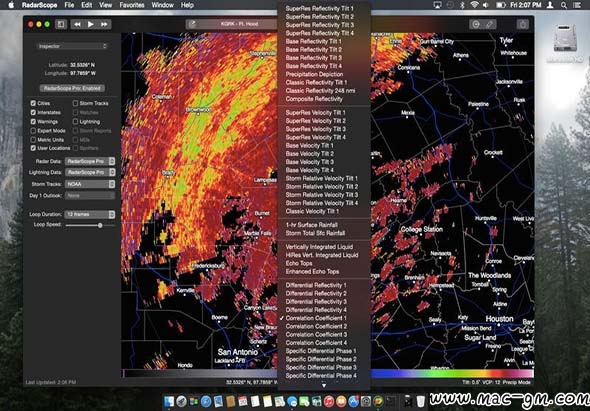Image resolution: width=590 pixels, height=411 pixels.
Task: Open the Share toolbar button
Action: (522, 24)
